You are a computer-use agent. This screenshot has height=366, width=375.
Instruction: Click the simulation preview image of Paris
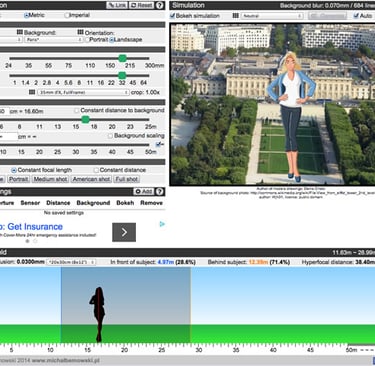pyautogui.click(x=272, y=104)
